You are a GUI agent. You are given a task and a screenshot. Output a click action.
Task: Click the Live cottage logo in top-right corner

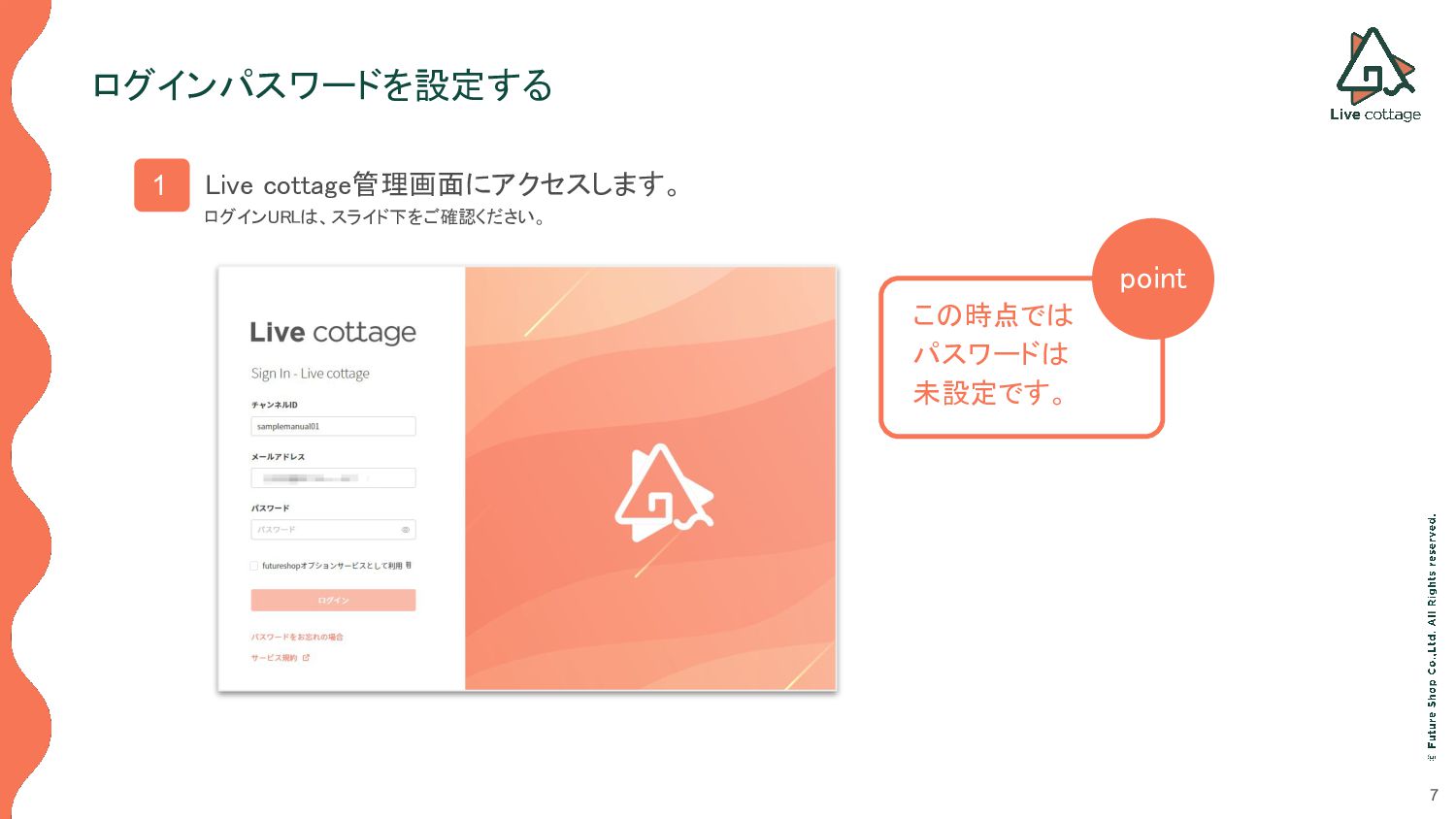[1375, 74]
